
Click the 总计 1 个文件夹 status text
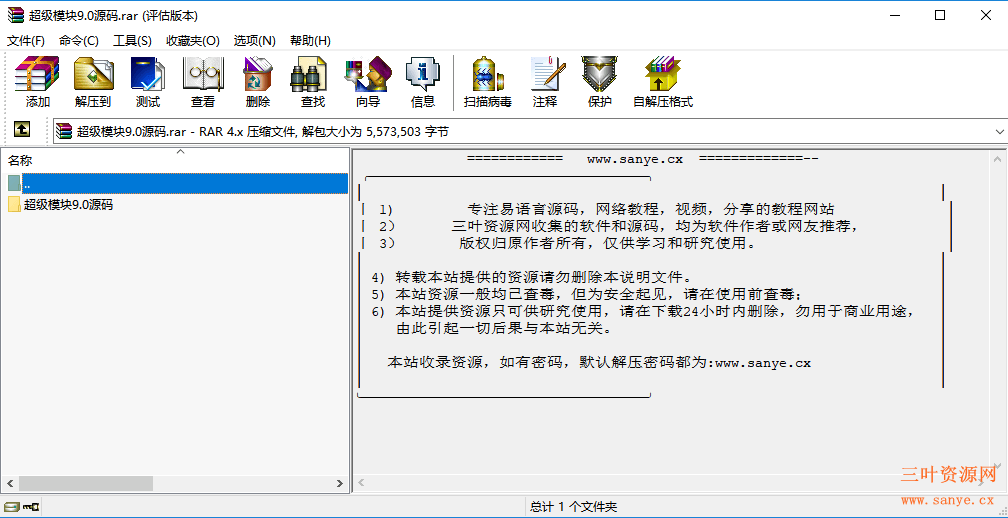coord(573,507)
